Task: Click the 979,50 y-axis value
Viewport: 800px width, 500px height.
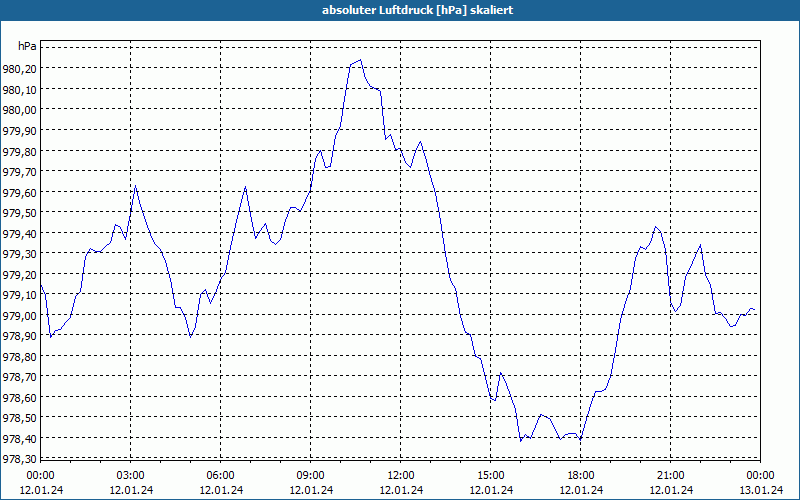Action: [20, 213]
